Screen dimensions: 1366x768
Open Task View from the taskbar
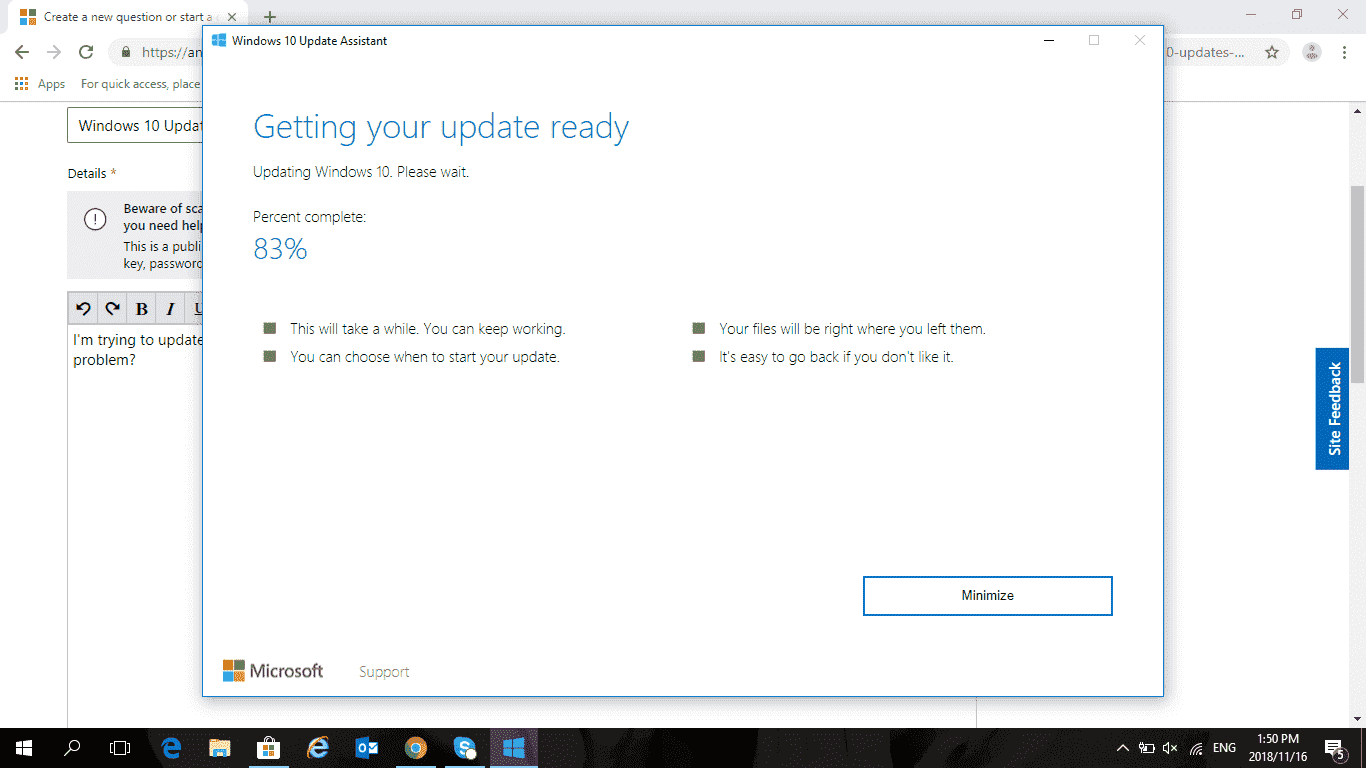pos(120,747)
